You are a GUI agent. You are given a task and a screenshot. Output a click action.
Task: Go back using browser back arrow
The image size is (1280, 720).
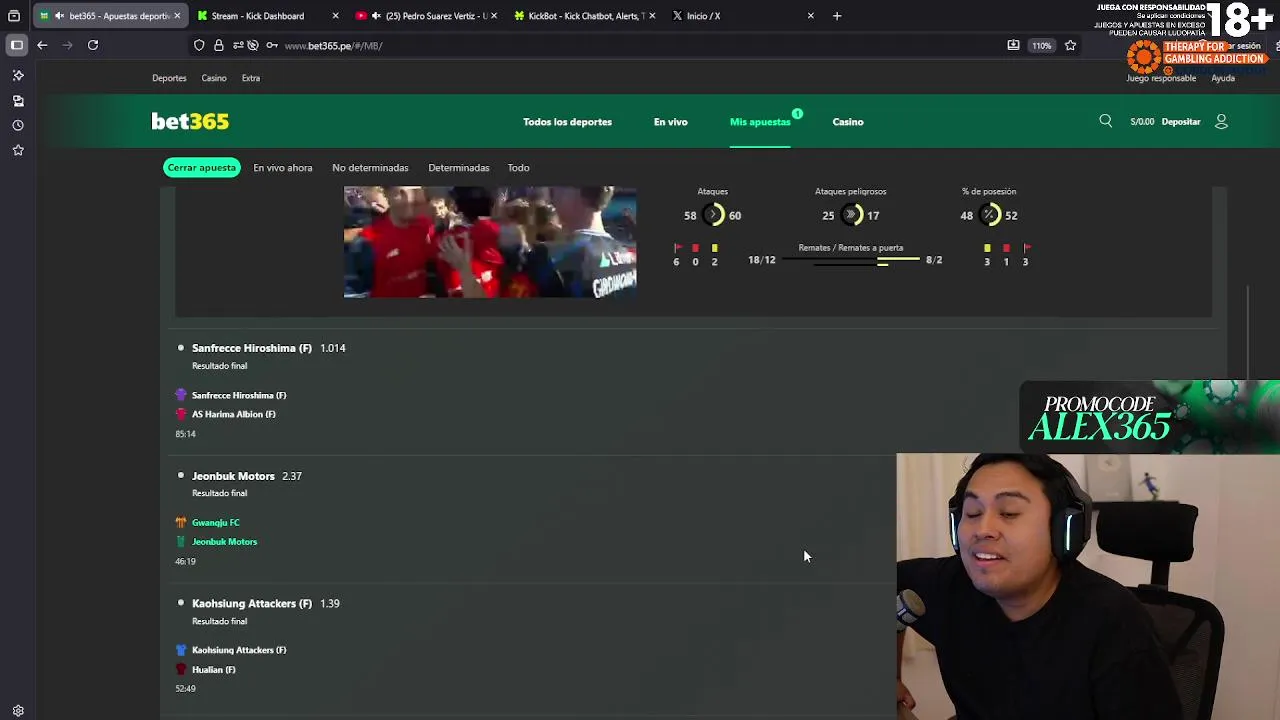pos(42,45)
